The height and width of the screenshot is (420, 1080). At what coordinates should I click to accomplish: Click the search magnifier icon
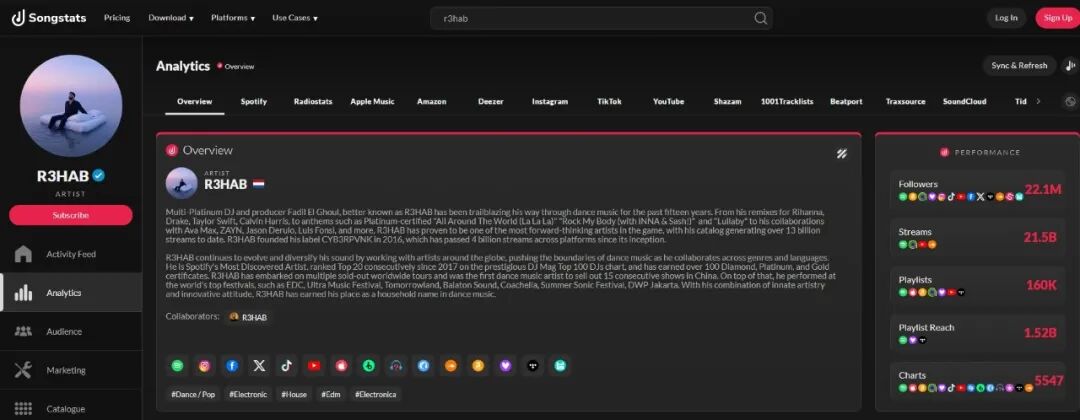760,19
